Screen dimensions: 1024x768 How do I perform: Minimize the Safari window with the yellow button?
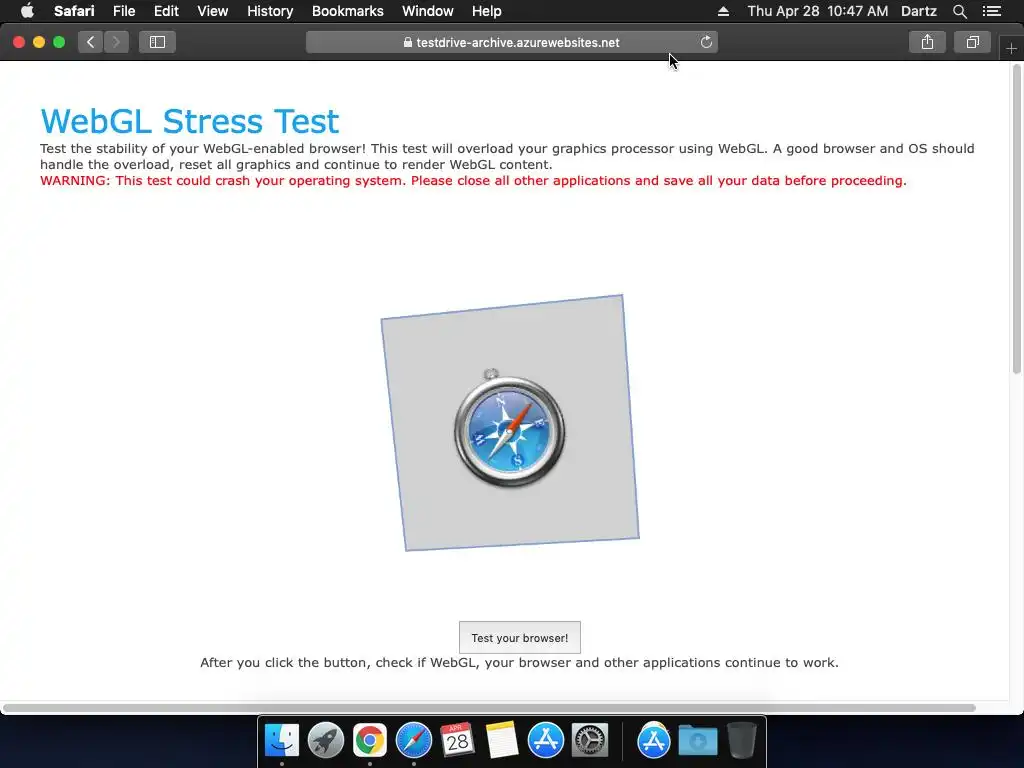(39, 42)
